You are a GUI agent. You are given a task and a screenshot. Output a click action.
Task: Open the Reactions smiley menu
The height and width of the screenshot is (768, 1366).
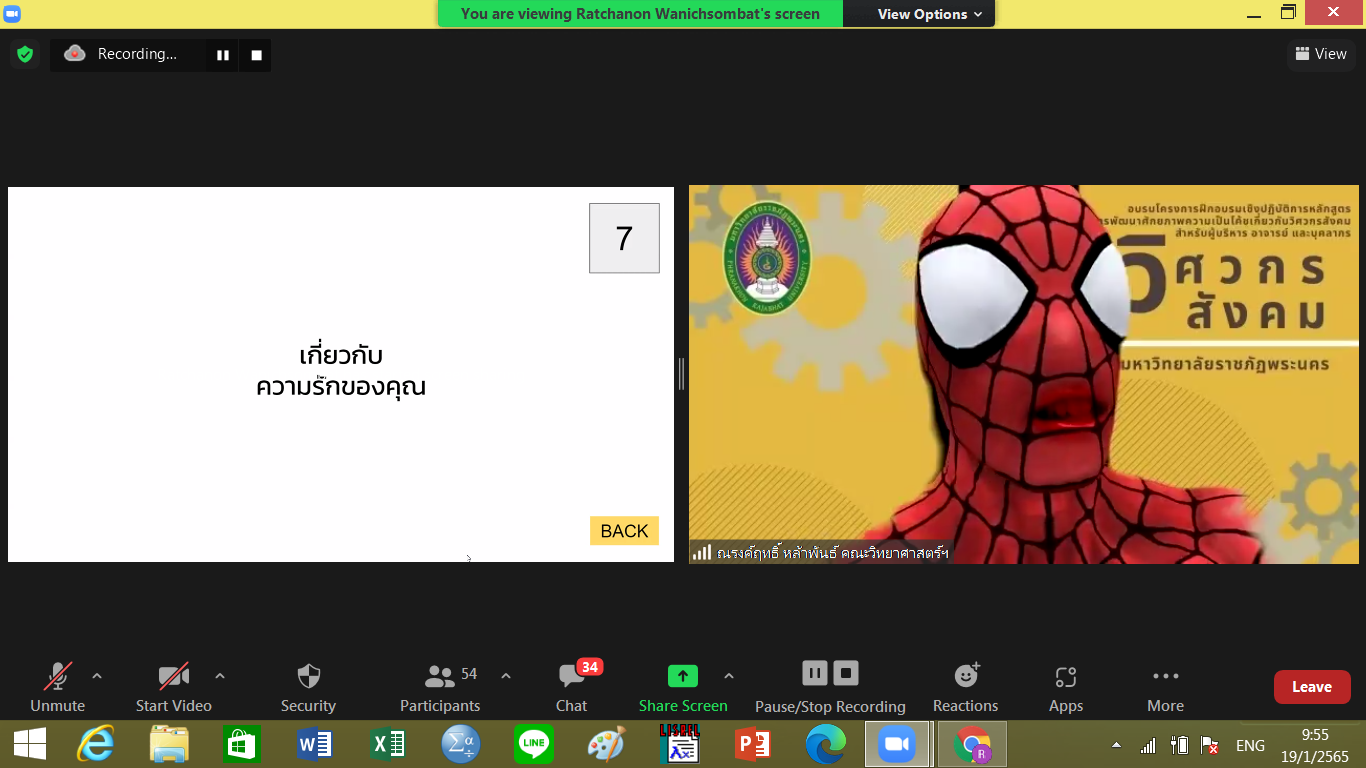tap(966, 688)
